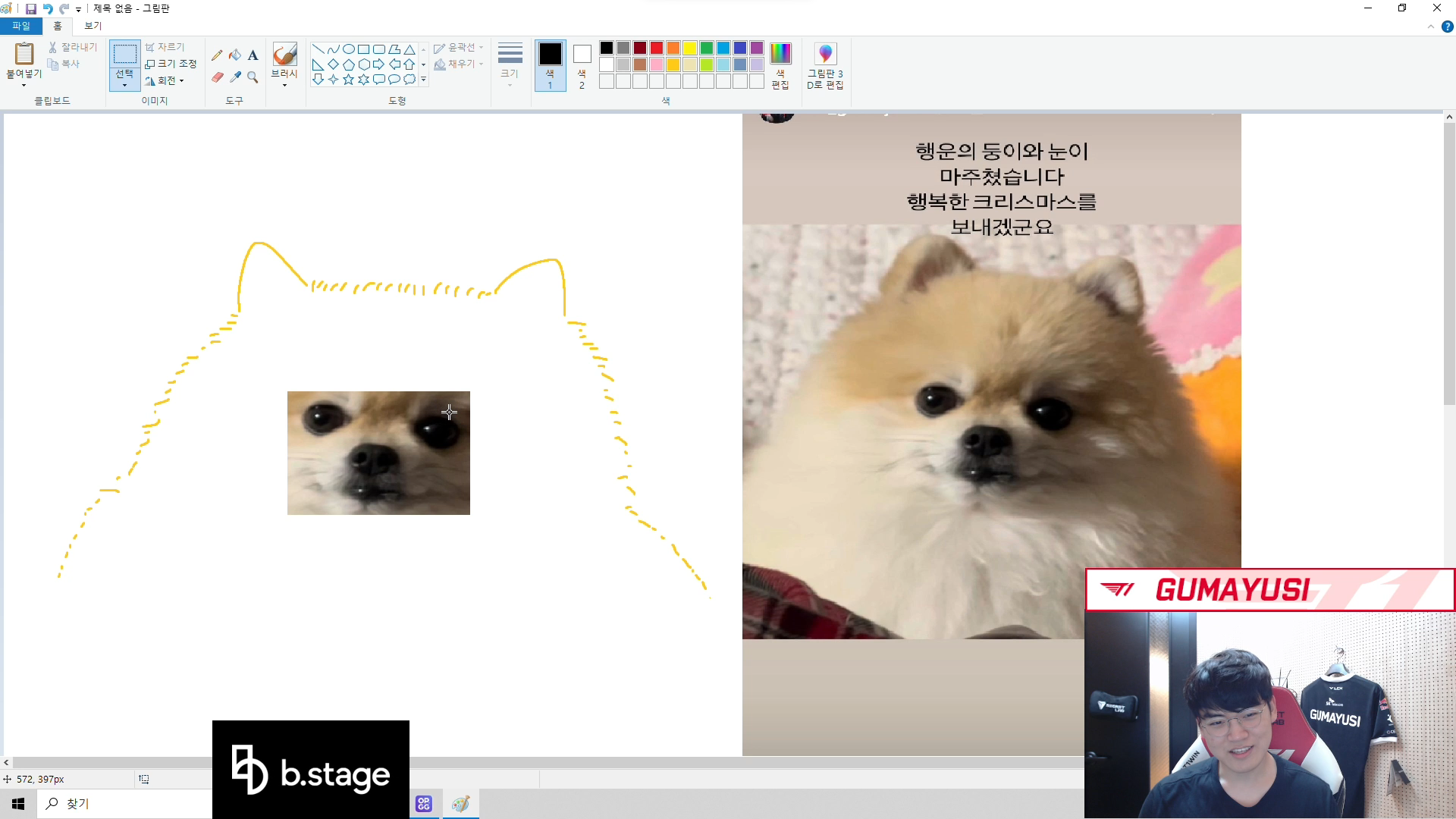1456x819 pixels.
Task: Select the Fill with color bucket tool
Action: tap(235, 55)
